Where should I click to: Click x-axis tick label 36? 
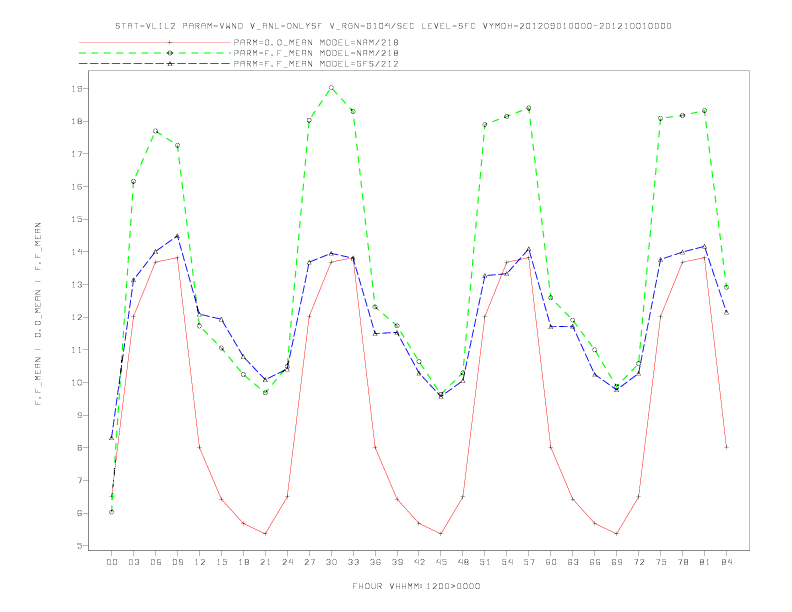[x=375, y=562]
